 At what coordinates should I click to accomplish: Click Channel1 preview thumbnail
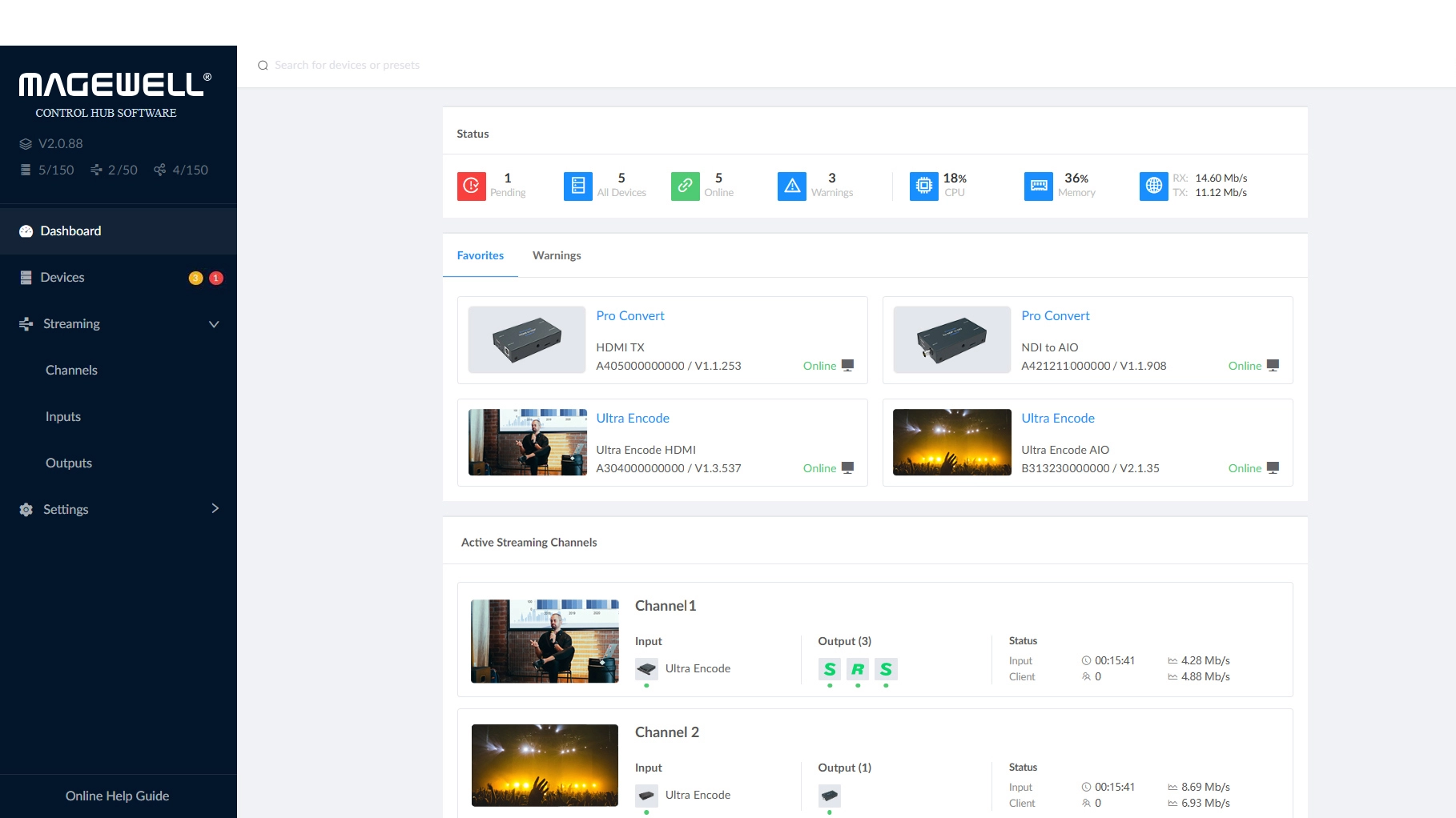[x=545, y=641]
